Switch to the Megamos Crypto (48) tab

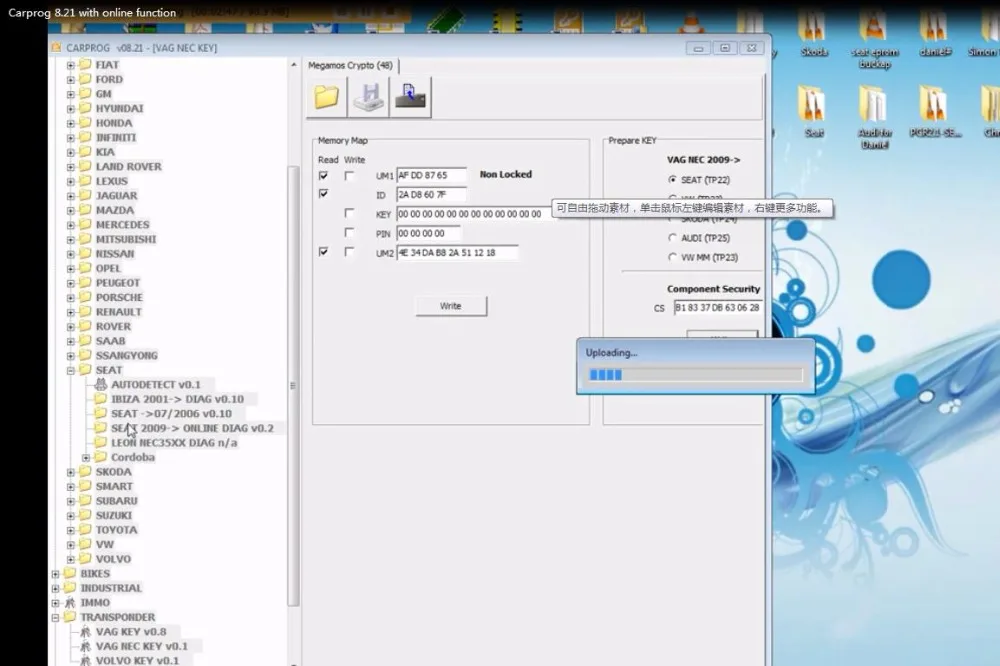pyautogui.click(x=350, y=65)
